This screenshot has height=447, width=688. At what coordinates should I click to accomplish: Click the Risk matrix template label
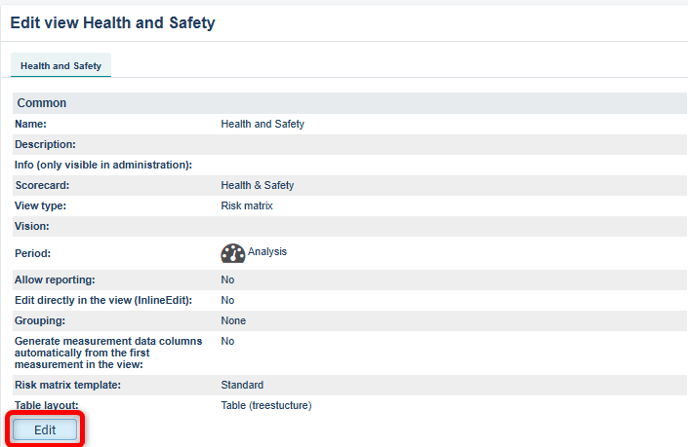68,384
